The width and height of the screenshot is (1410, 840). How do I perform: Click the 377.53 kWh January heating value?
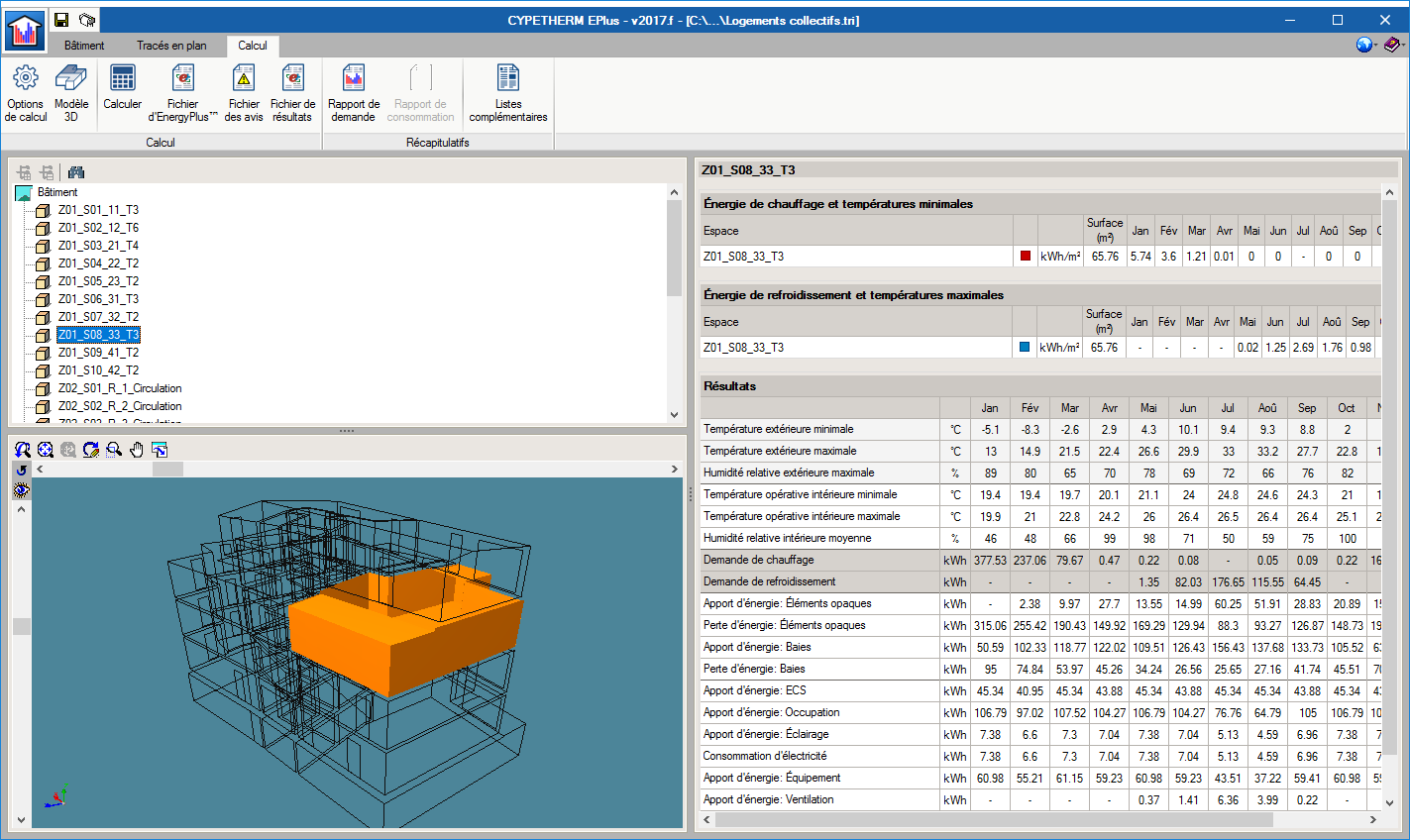pos(990,560)
